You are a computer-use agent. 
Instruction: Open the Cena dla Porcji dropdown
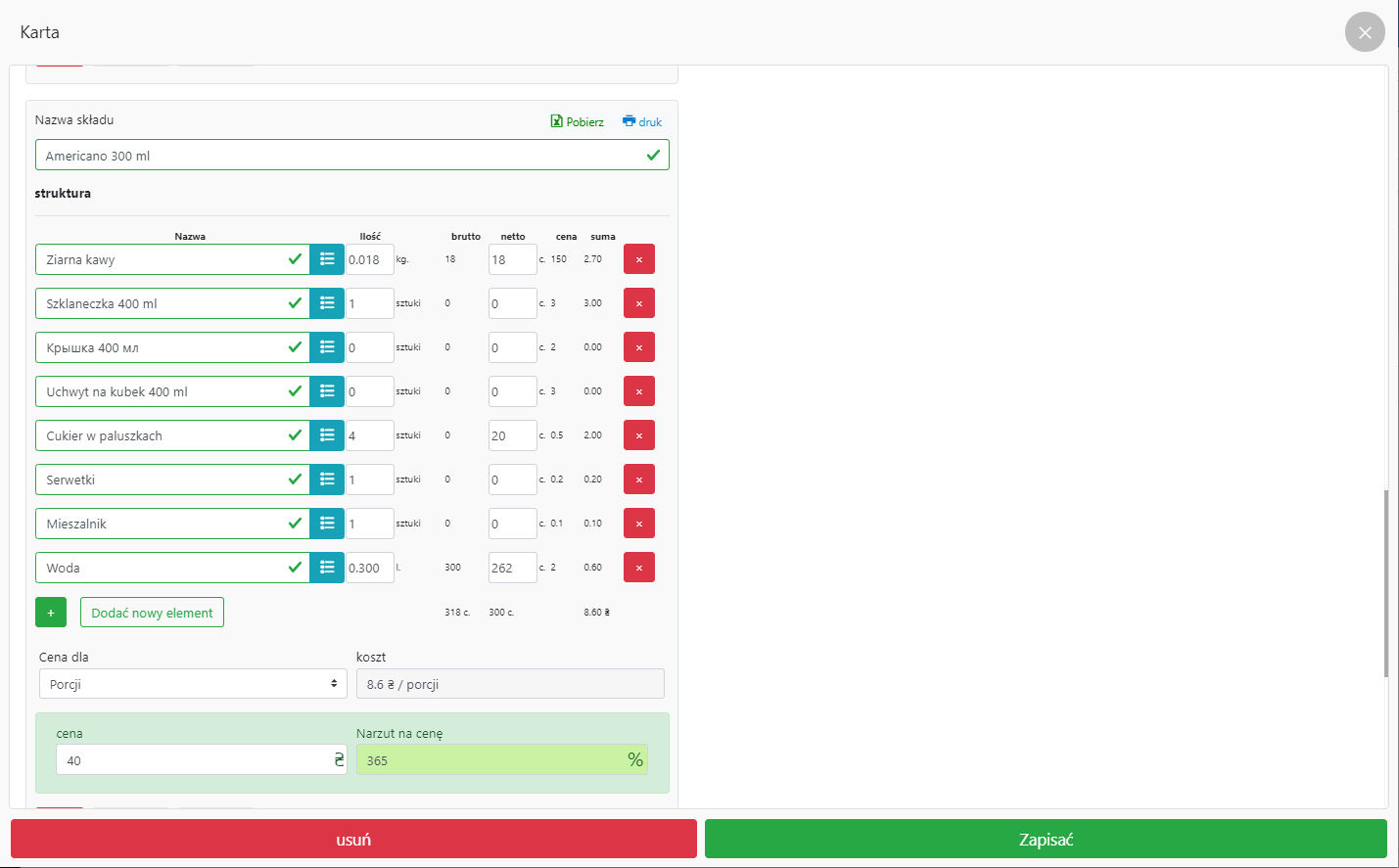193,684
